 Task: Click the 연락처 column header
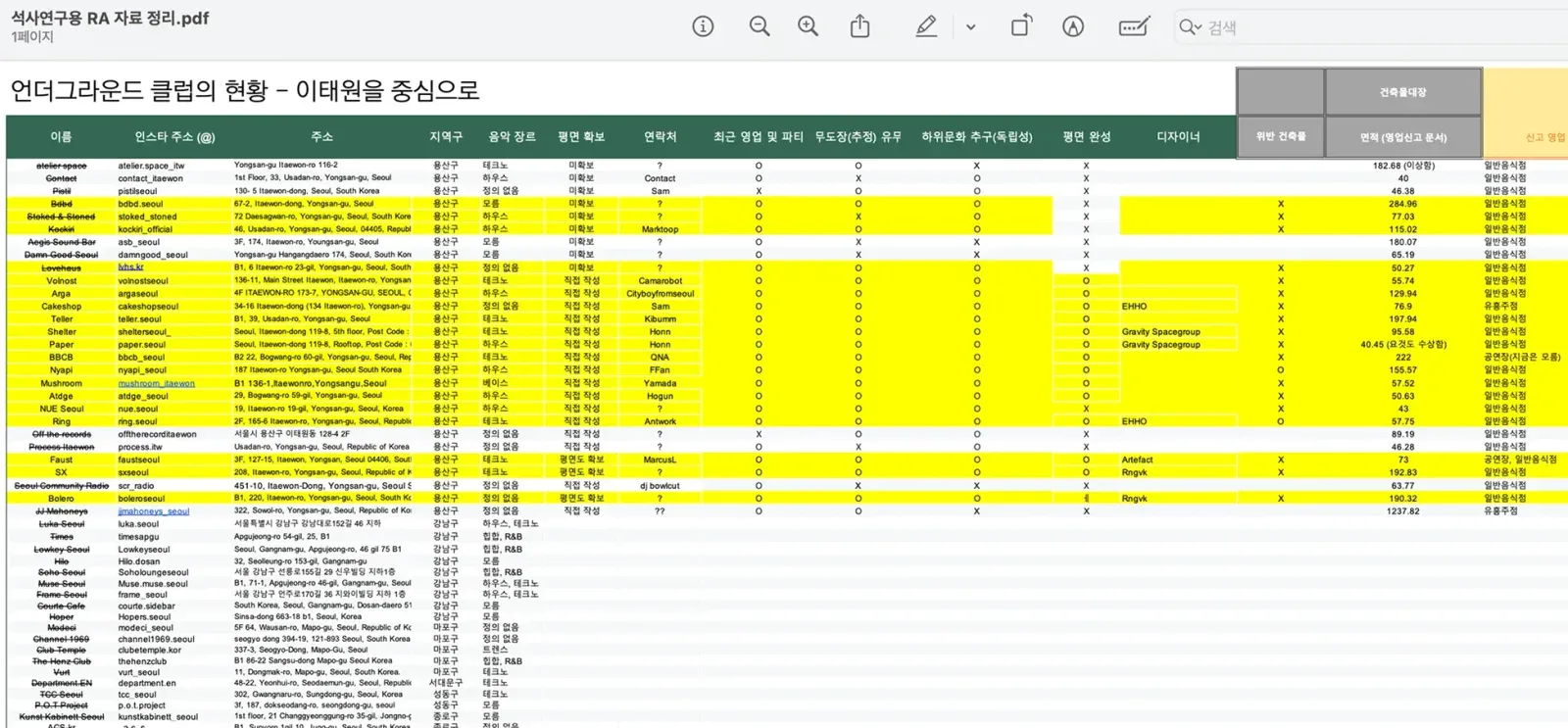point(660,137)
